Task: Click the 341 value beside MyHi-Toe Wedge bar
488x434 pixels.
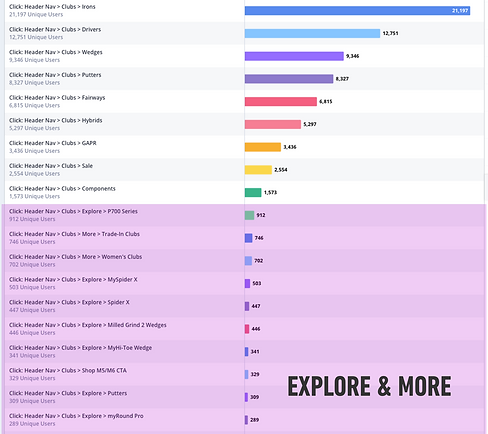Action: coord(255,352)
